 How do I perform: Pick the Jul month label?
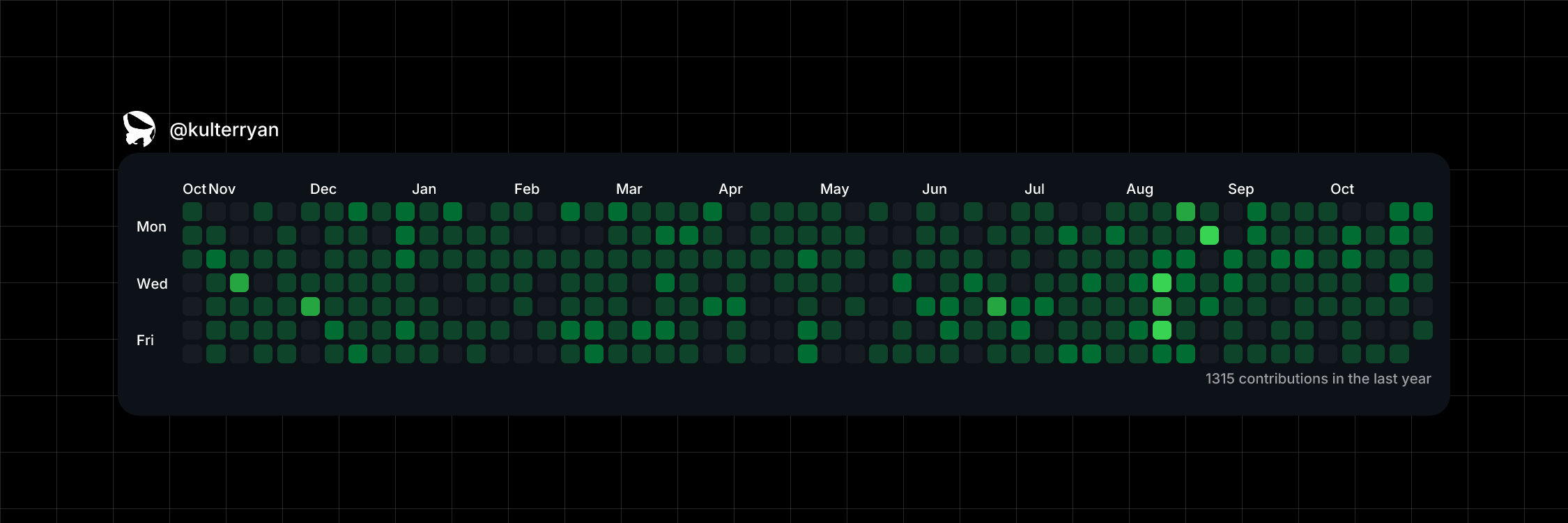[x=1034, y=189]
